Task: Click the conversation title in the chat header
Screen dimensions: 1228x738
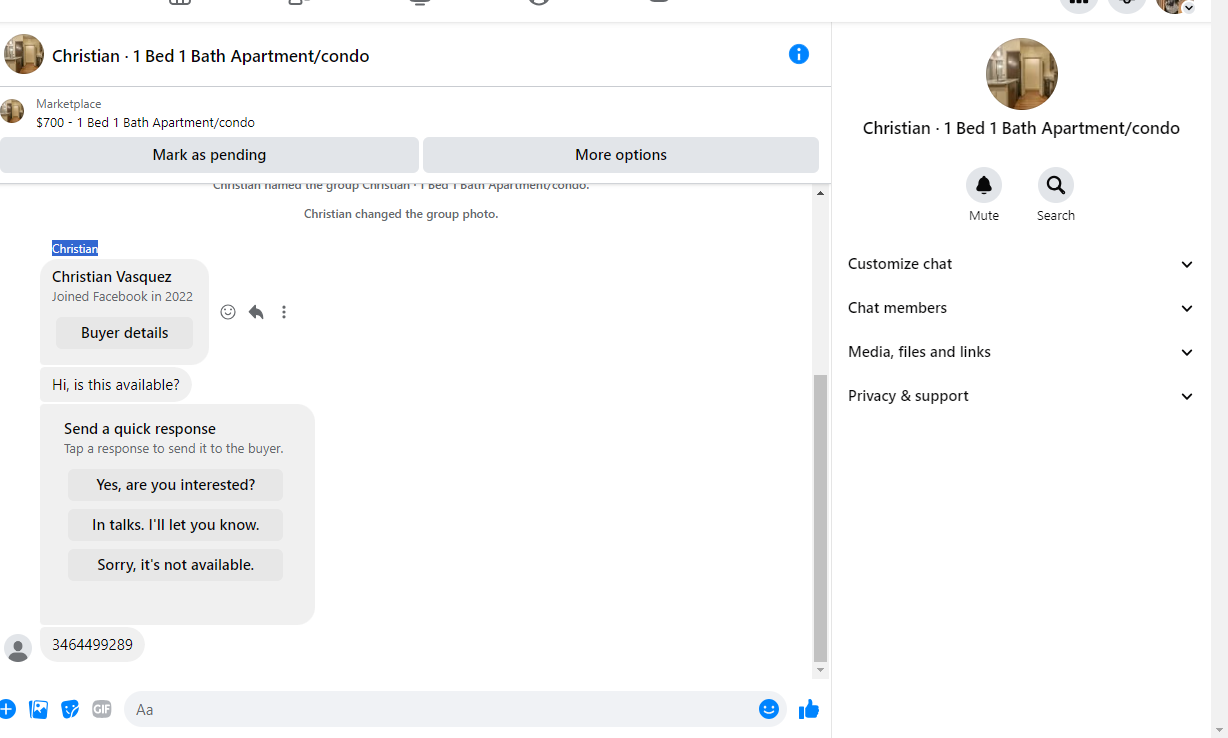Action: pyautogui.click(x=211, y=56)
